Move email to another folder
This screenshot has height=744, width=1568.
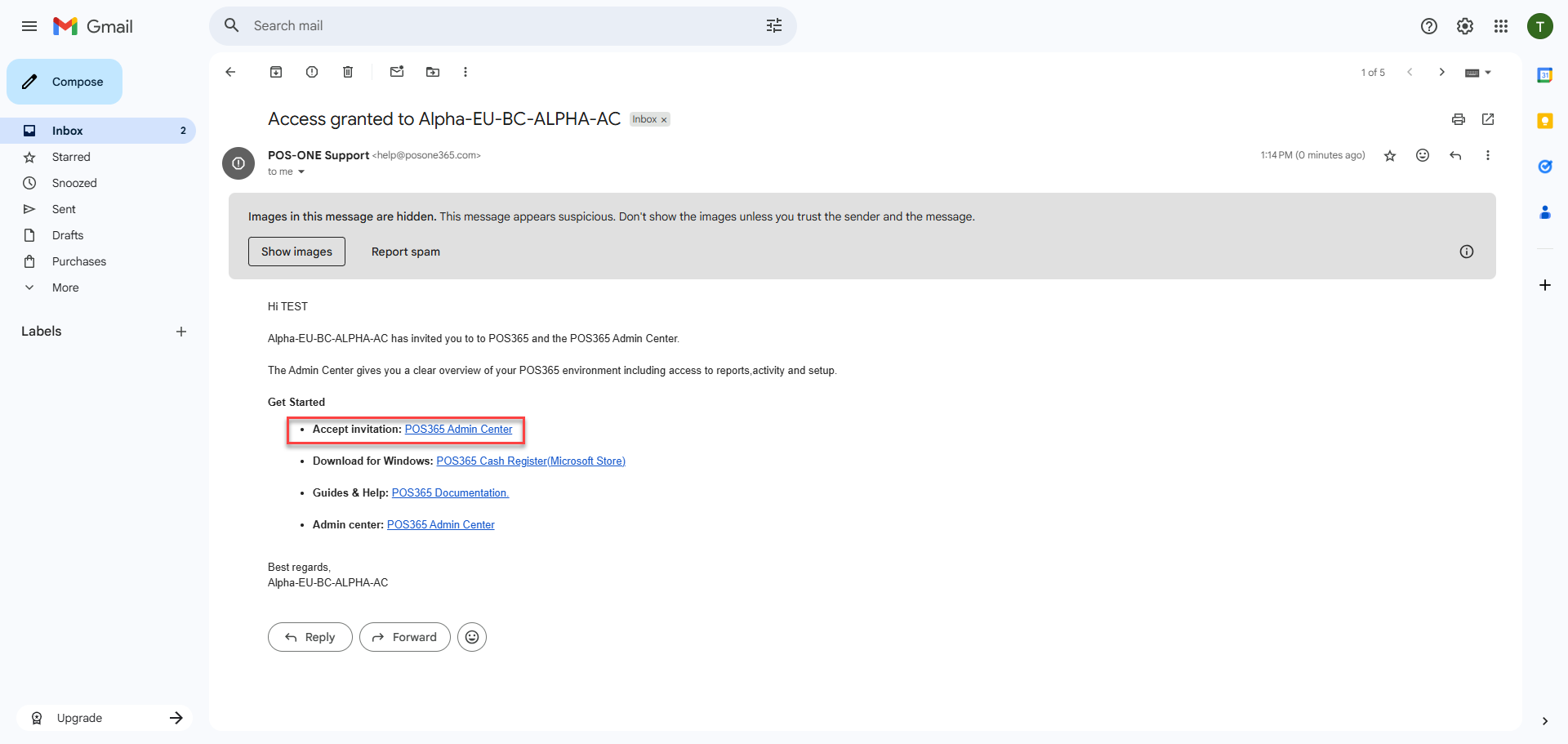click(x=433, y=72)
